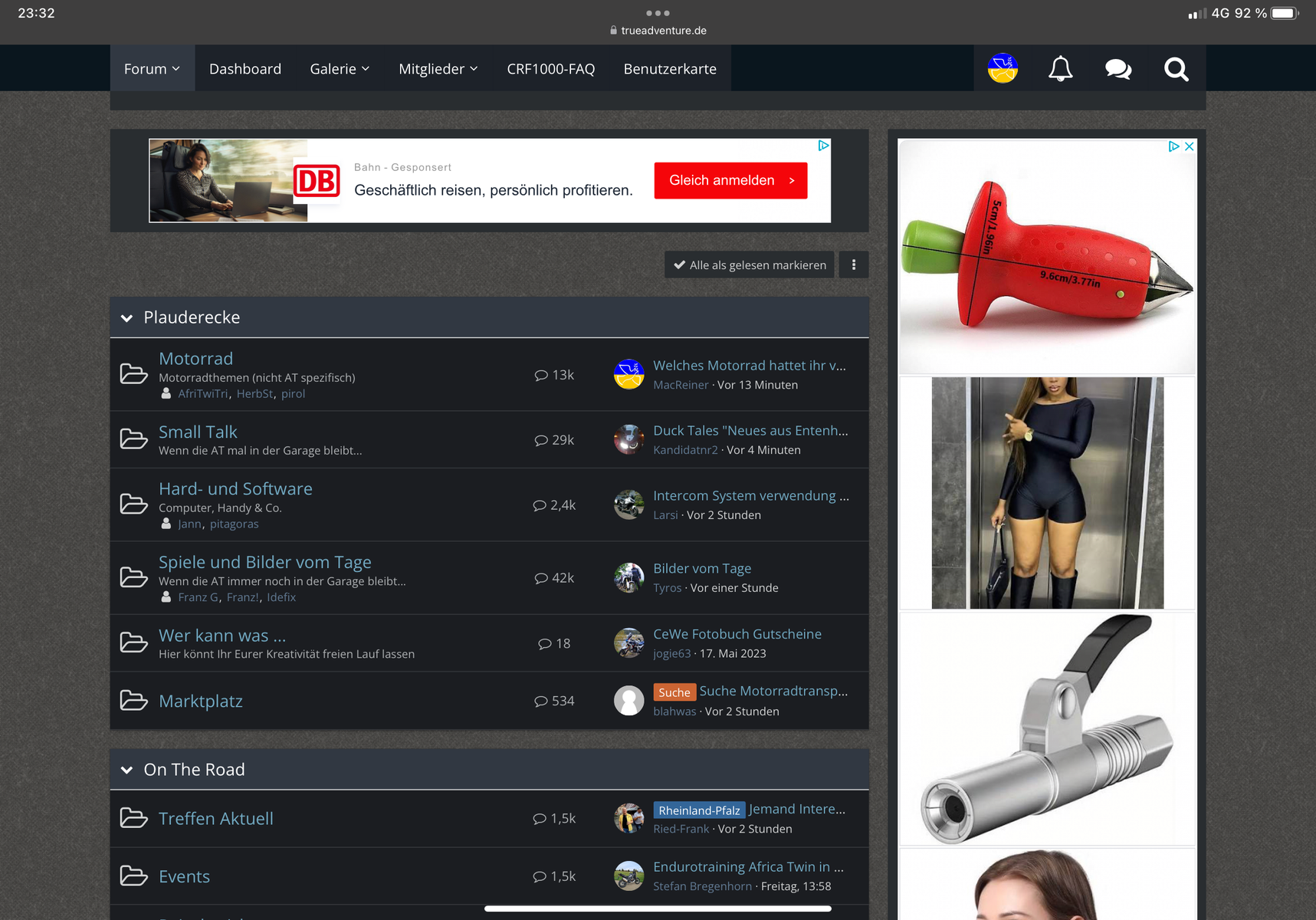
Task: Open the CRF1000-FAQ menu item
Action: click(550, 69)
